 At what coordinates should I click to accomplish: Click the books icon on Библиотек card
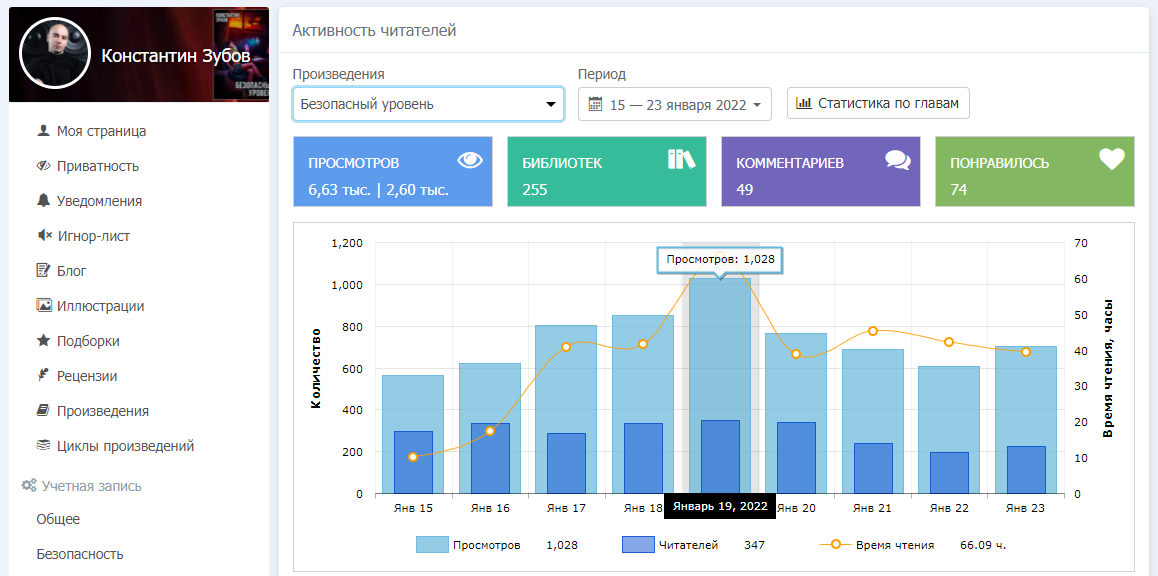point(681,160)
